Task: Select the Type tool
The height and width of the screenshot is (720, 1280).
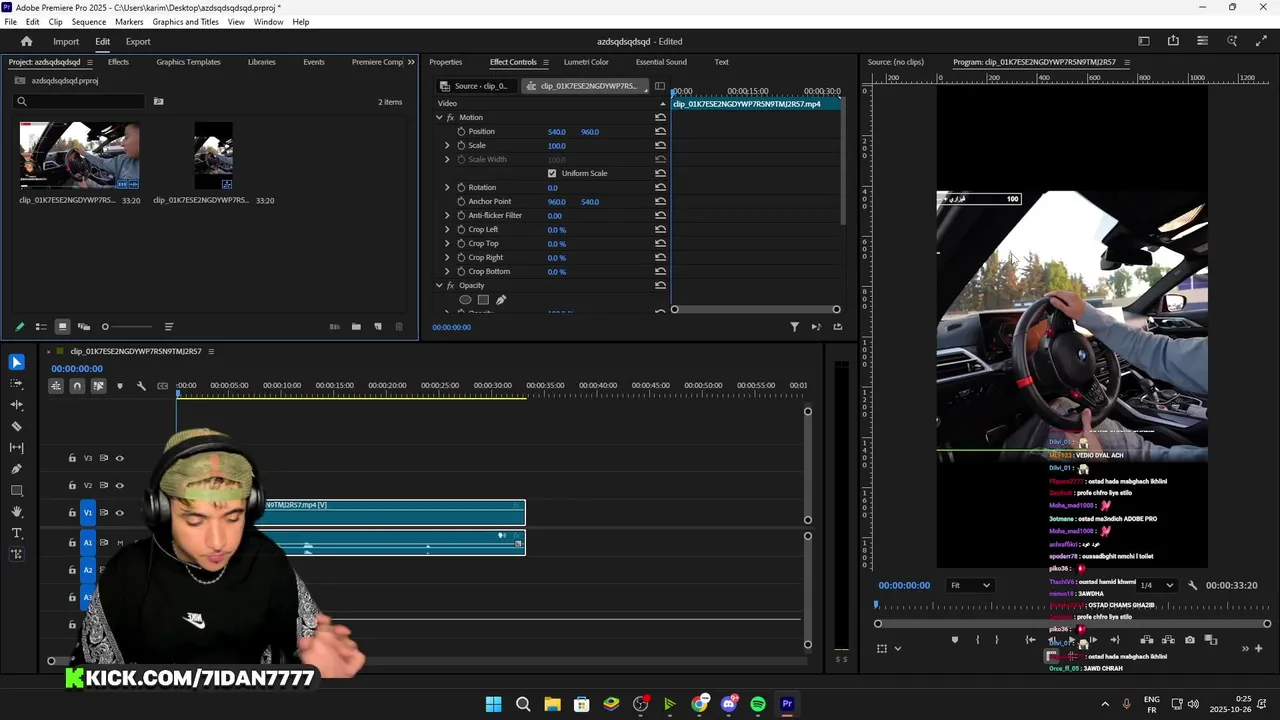Action: pyautogui.click(x=17, y=533)
